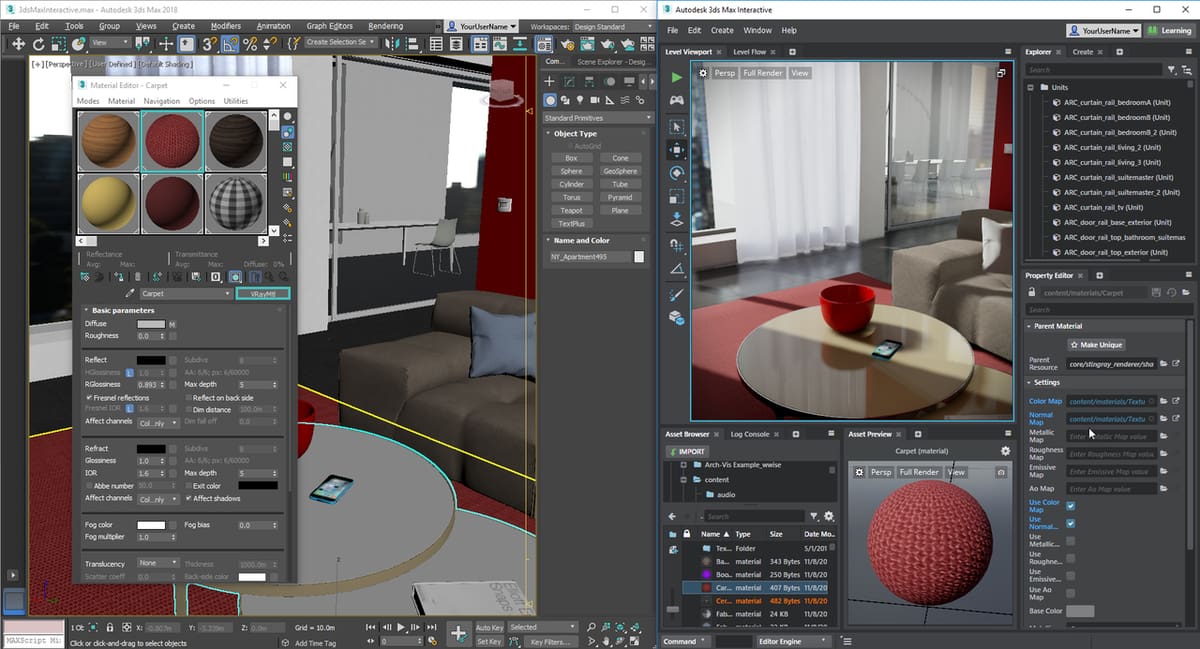The image size is (1200, 649).
Task: Collapse the Units tree in Explorer
Action: (x=1031, y=87)
